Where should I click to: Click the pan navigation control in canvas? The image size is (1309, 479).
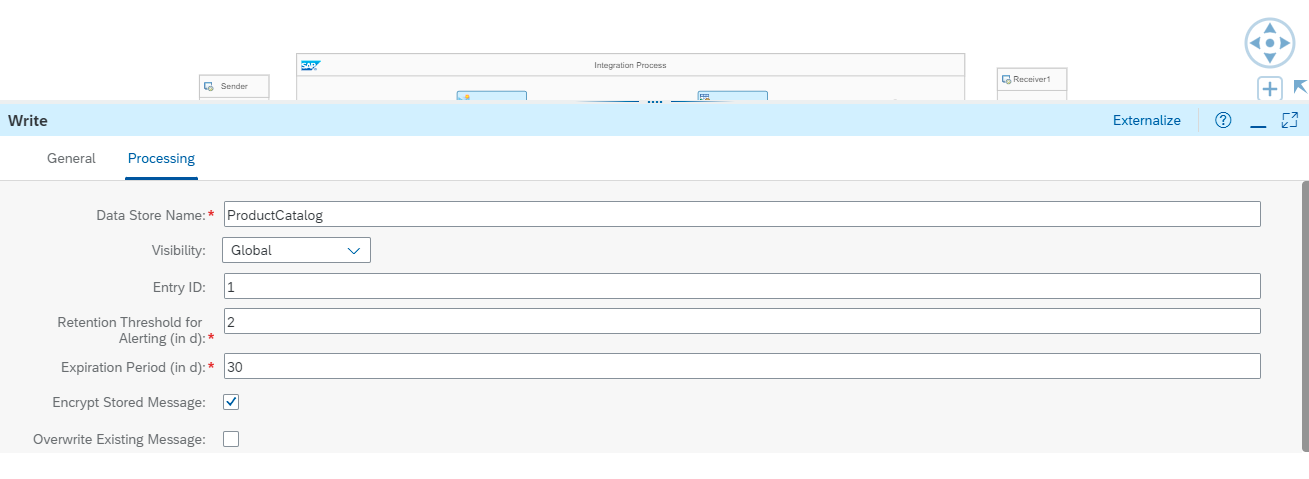[x=1269, y=43]
